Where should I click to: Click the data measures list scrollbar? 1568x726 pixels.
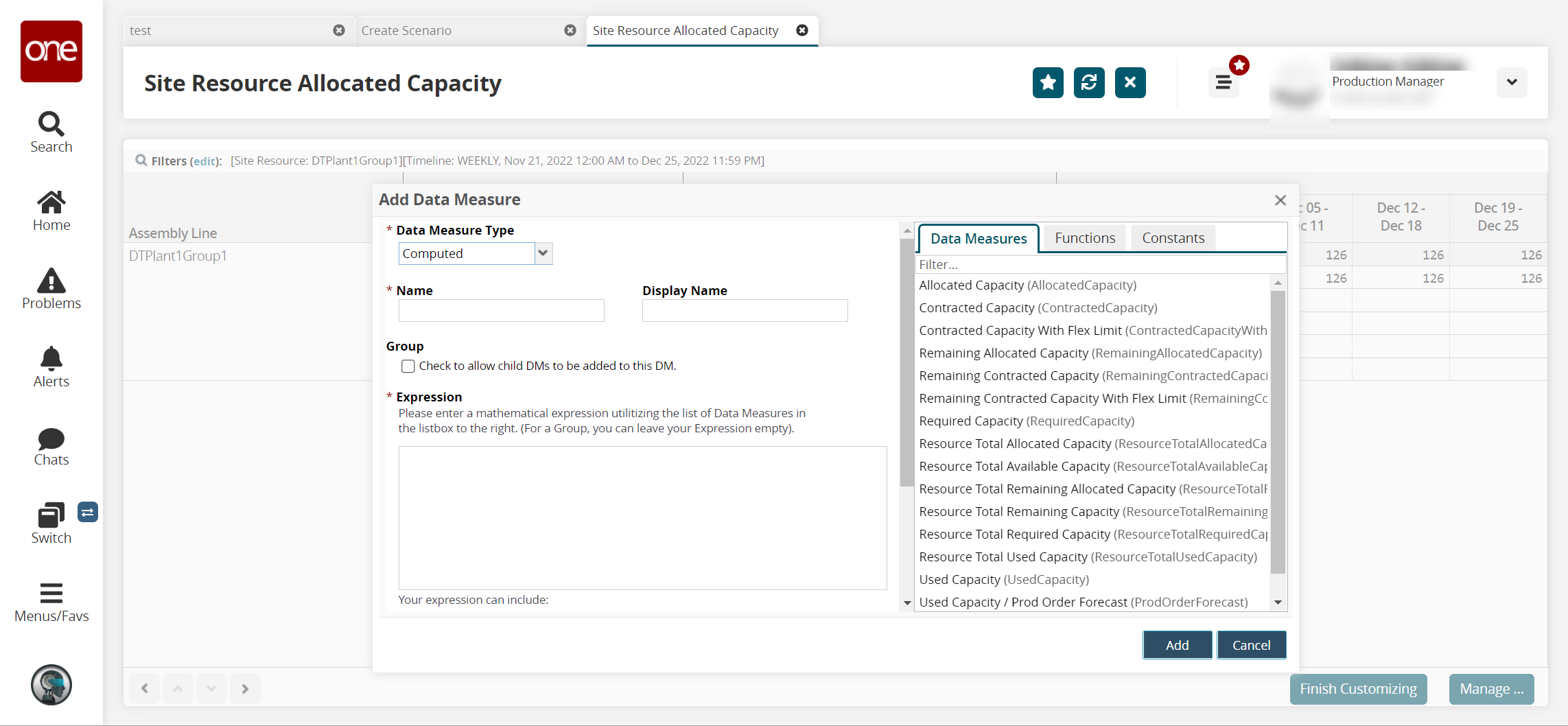coord(1277,432)
